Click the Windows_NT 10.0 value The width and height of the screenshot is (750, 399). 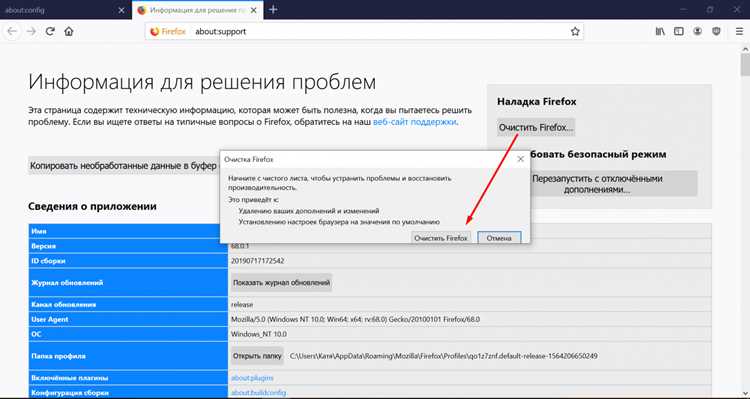point(259,334)
